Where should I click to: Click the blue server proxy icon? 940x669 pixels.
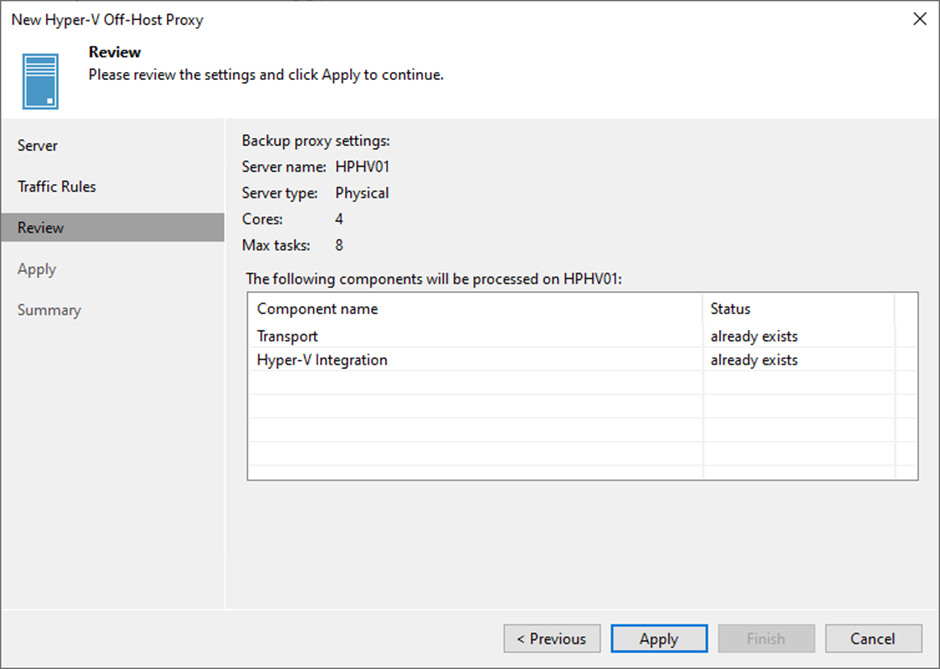40,82
